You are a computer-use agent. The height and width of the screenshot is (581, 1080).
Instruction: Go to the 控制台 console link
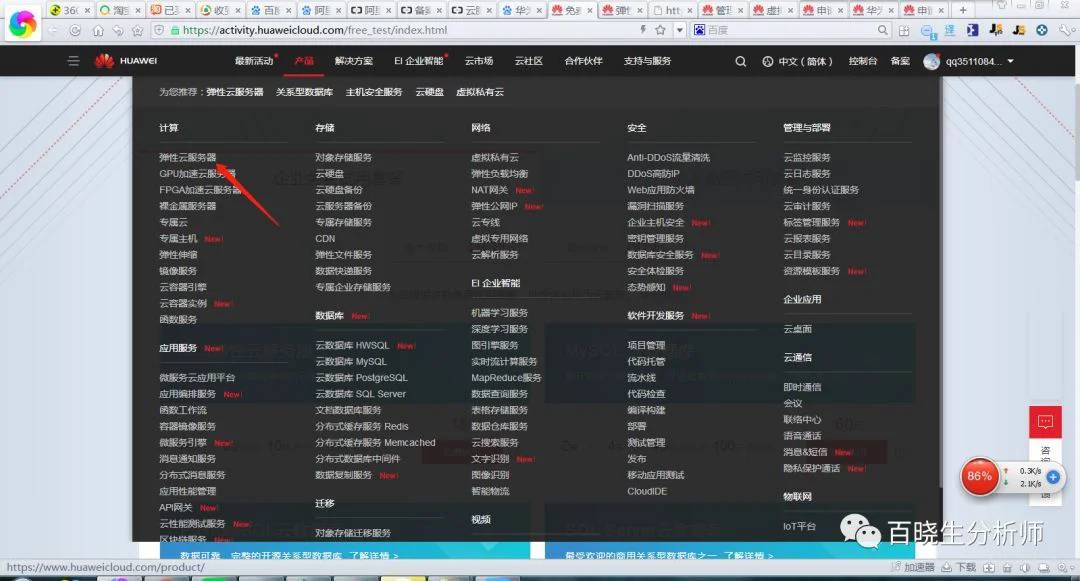click(863, 61)
